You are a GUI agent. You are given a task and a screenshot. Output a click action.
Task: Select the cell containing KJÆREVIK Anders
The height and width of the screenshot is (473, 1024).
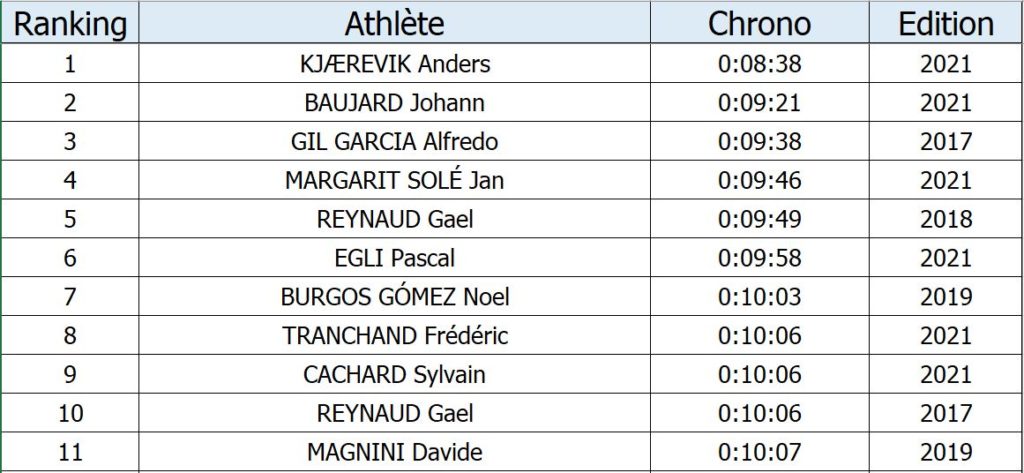coord(394,63)
